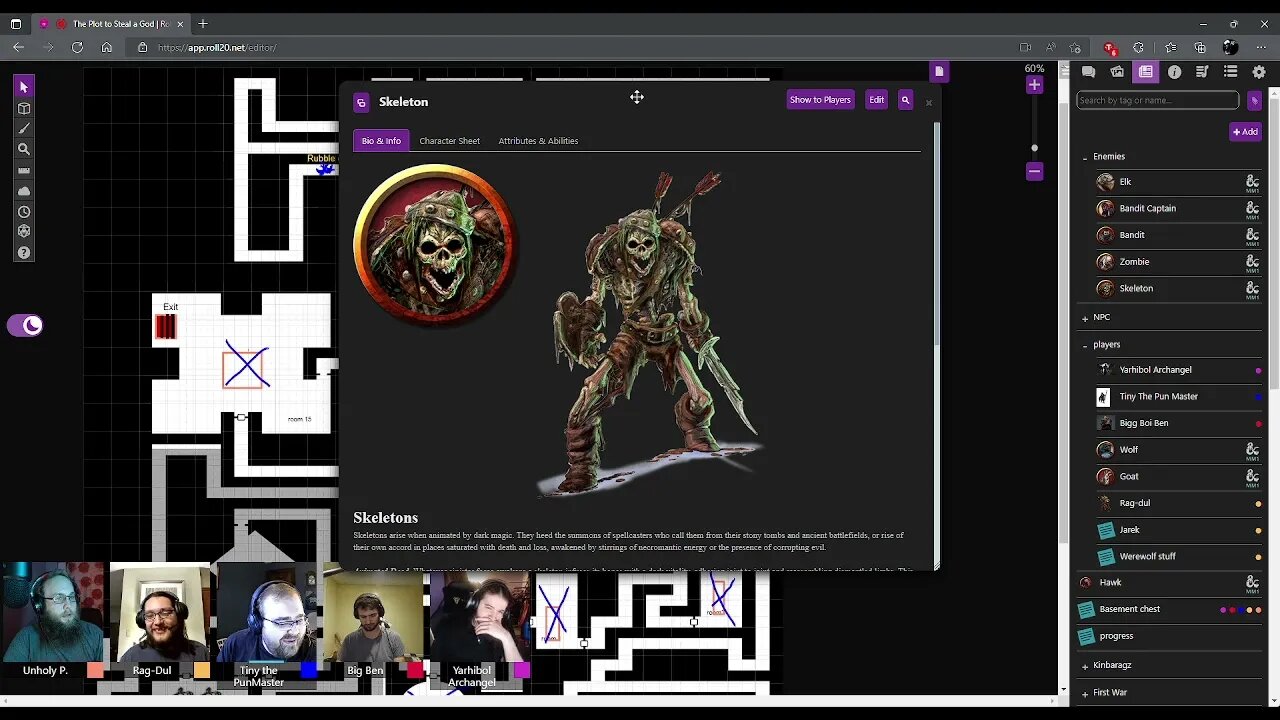Open the fog of war cloud tool

tap(24, 191)
